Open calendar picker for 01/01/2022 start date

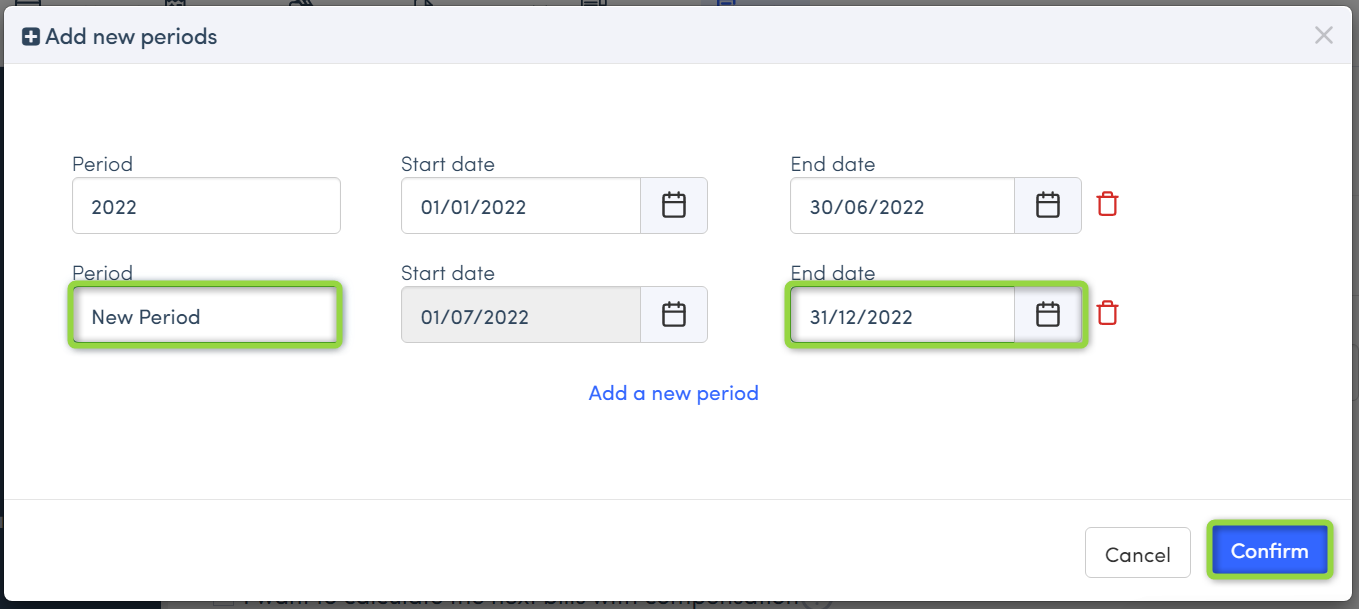pyautogui.click(x=674, y=206)
